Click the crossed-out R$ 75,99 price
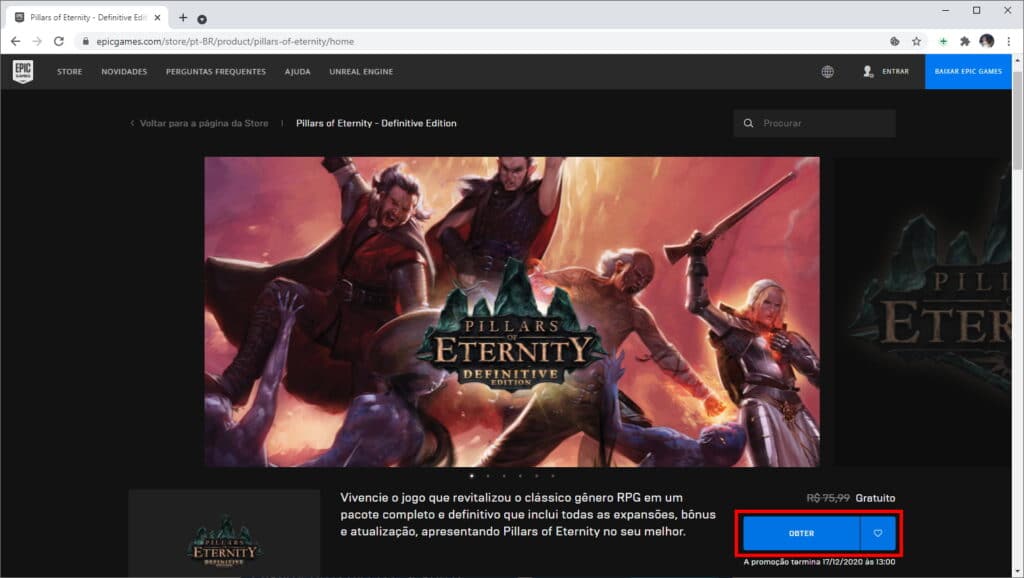1024x578 pixels. click(828, 498)
